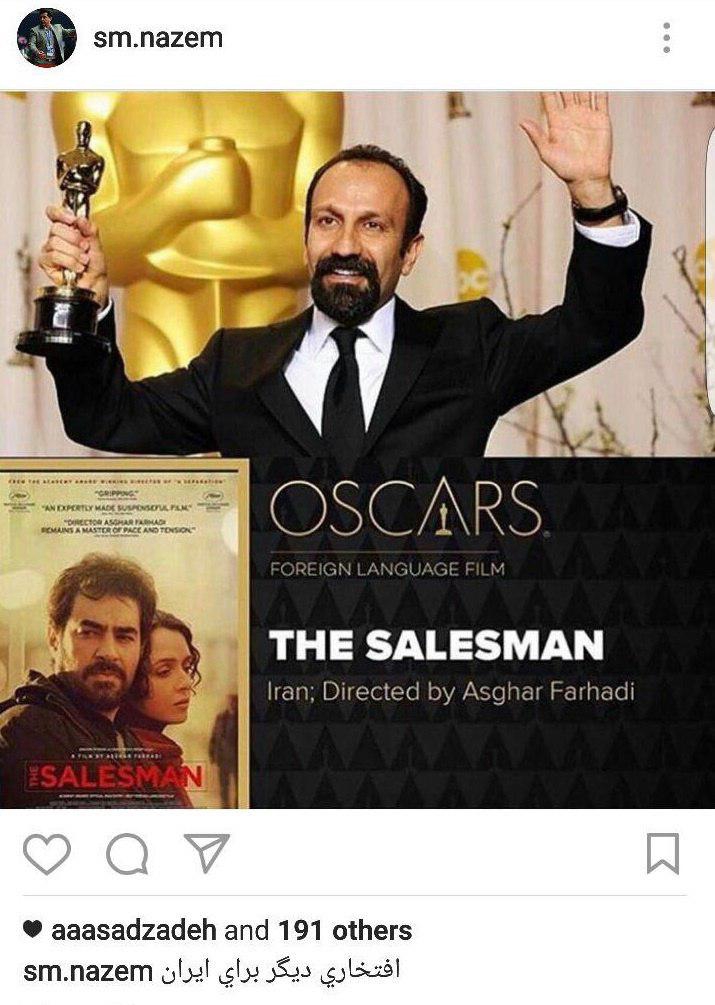Tap 'Directed by Asghar Farhadi' text
This screenshot has height=1005, width=715.
[x=478, y=692]
